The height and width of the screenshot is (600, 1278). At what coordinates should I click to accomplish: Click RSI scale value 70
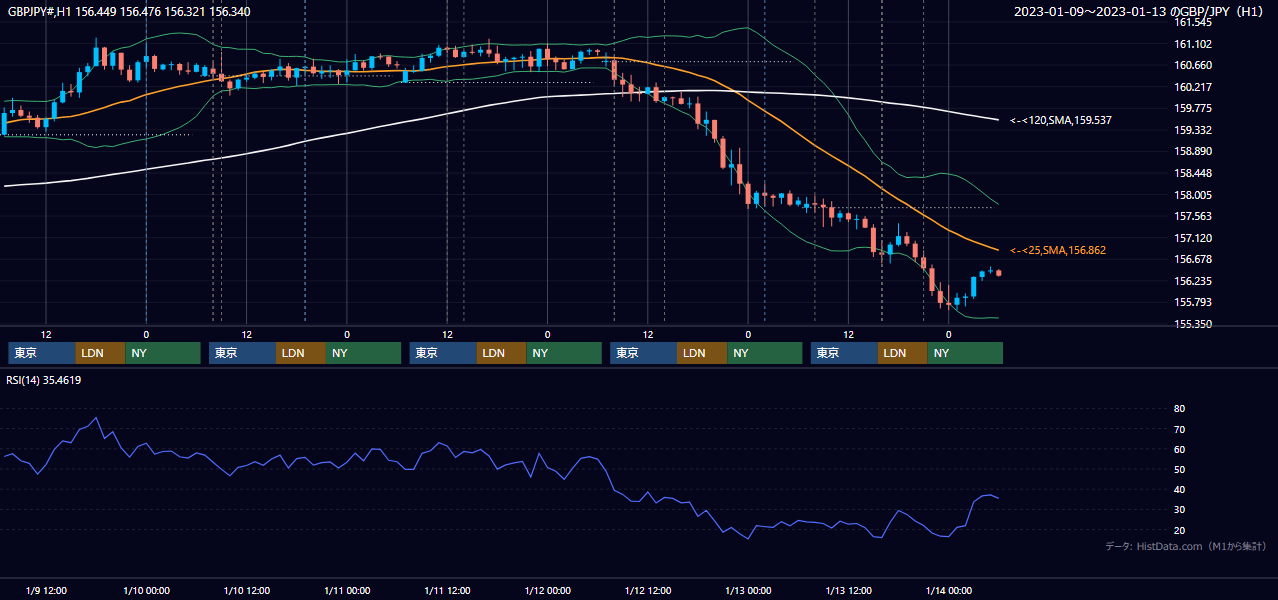click(x=1179, y=429)
